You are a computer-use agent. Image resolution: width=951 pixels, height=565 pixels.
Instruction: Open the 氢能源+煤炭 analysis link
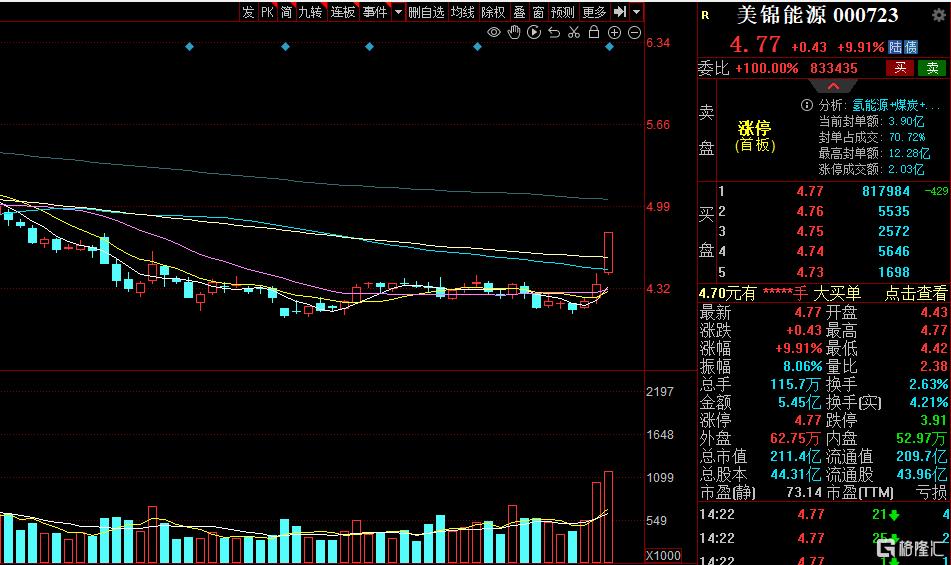click(896, 105)
